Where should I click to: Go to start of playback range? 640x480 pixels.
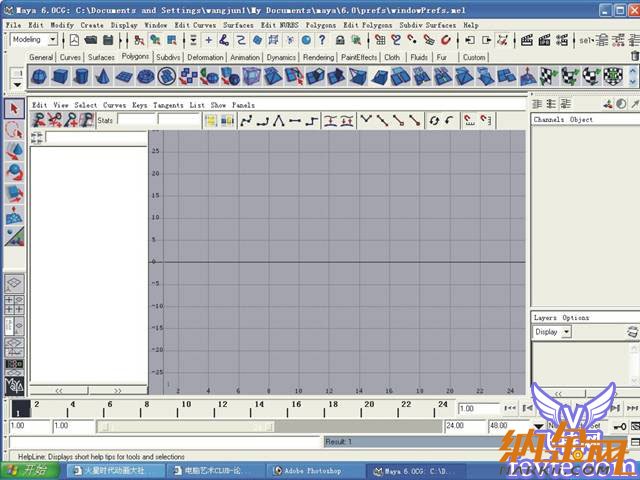[510, 408]
